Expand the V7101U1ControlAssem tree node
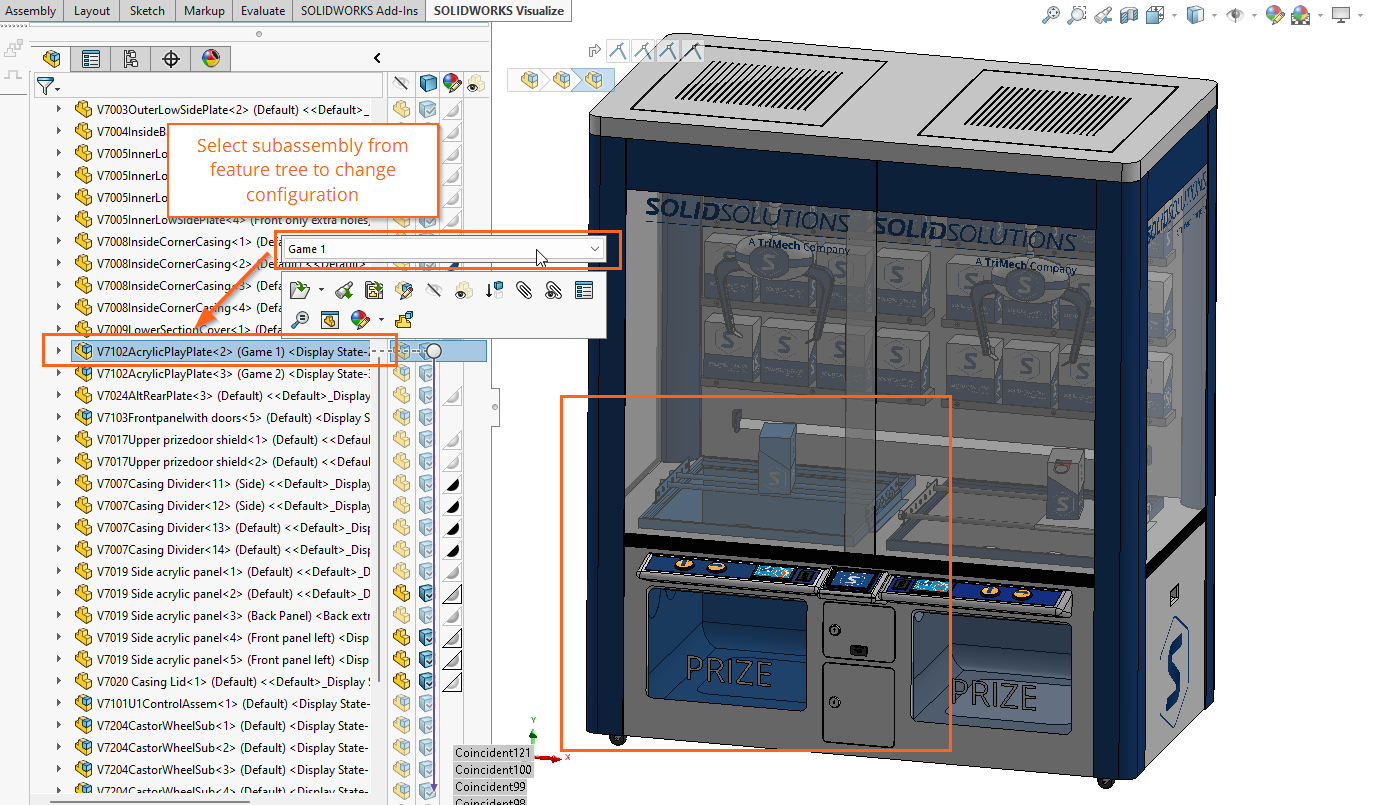This screenshot has width=1373, height=805. (x=60, y=703)
